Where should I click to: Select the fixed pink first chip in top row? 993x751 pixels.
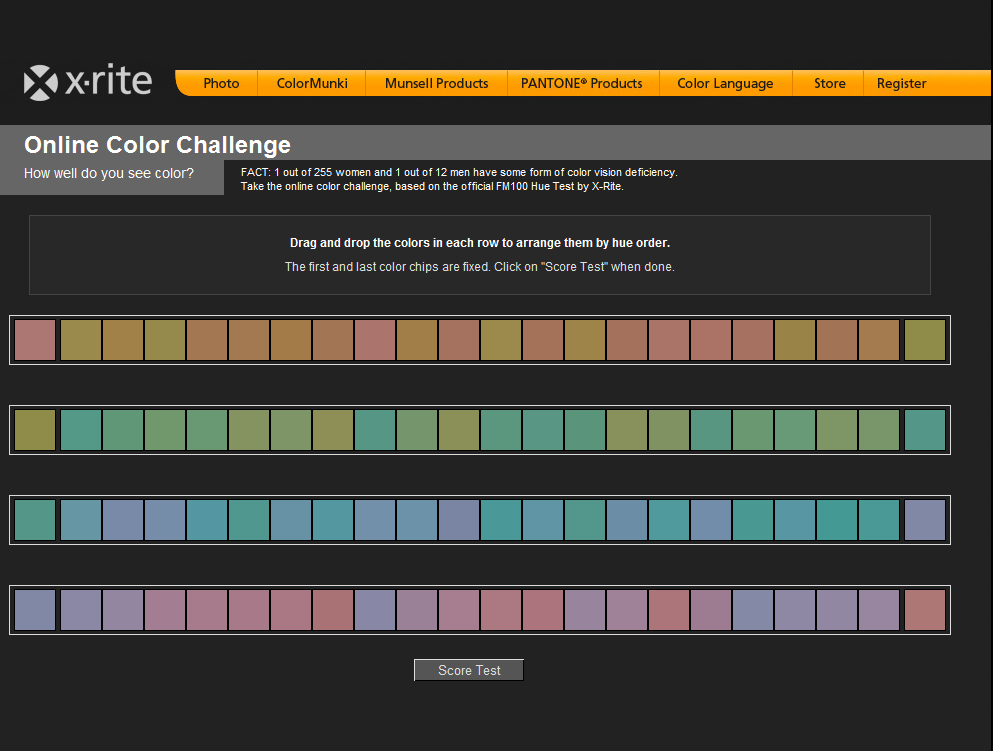[35, 340]
